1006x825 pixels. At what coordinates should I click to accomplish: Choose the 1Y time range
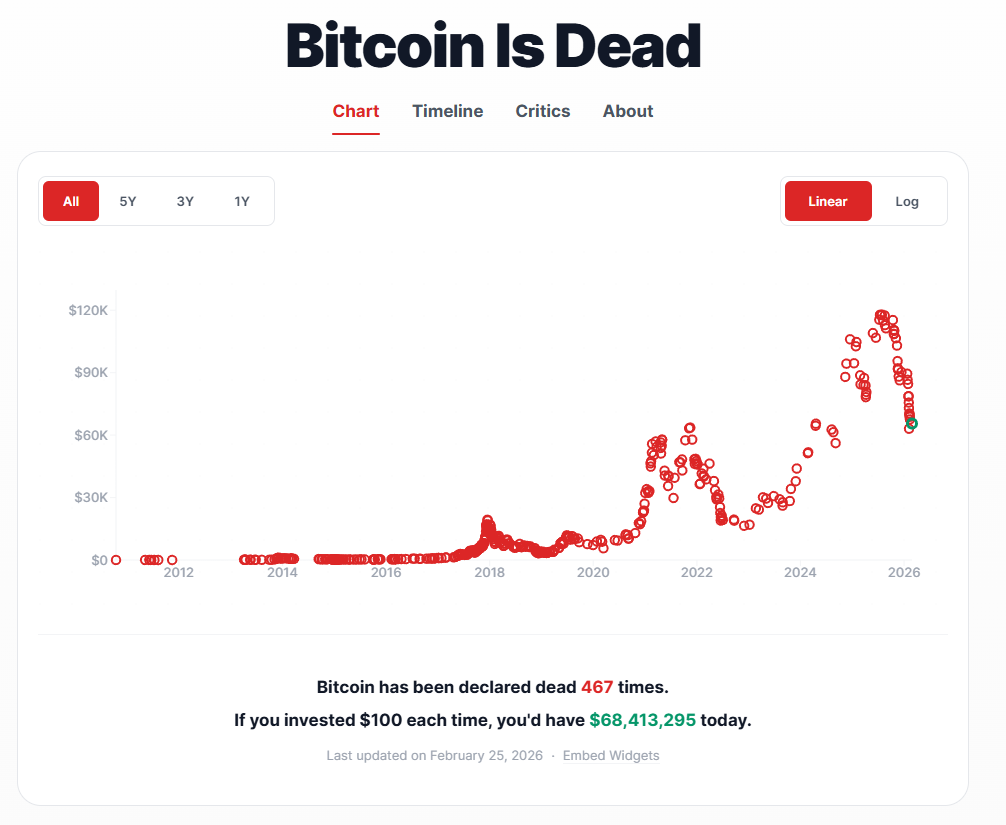[x=241, y=201]
